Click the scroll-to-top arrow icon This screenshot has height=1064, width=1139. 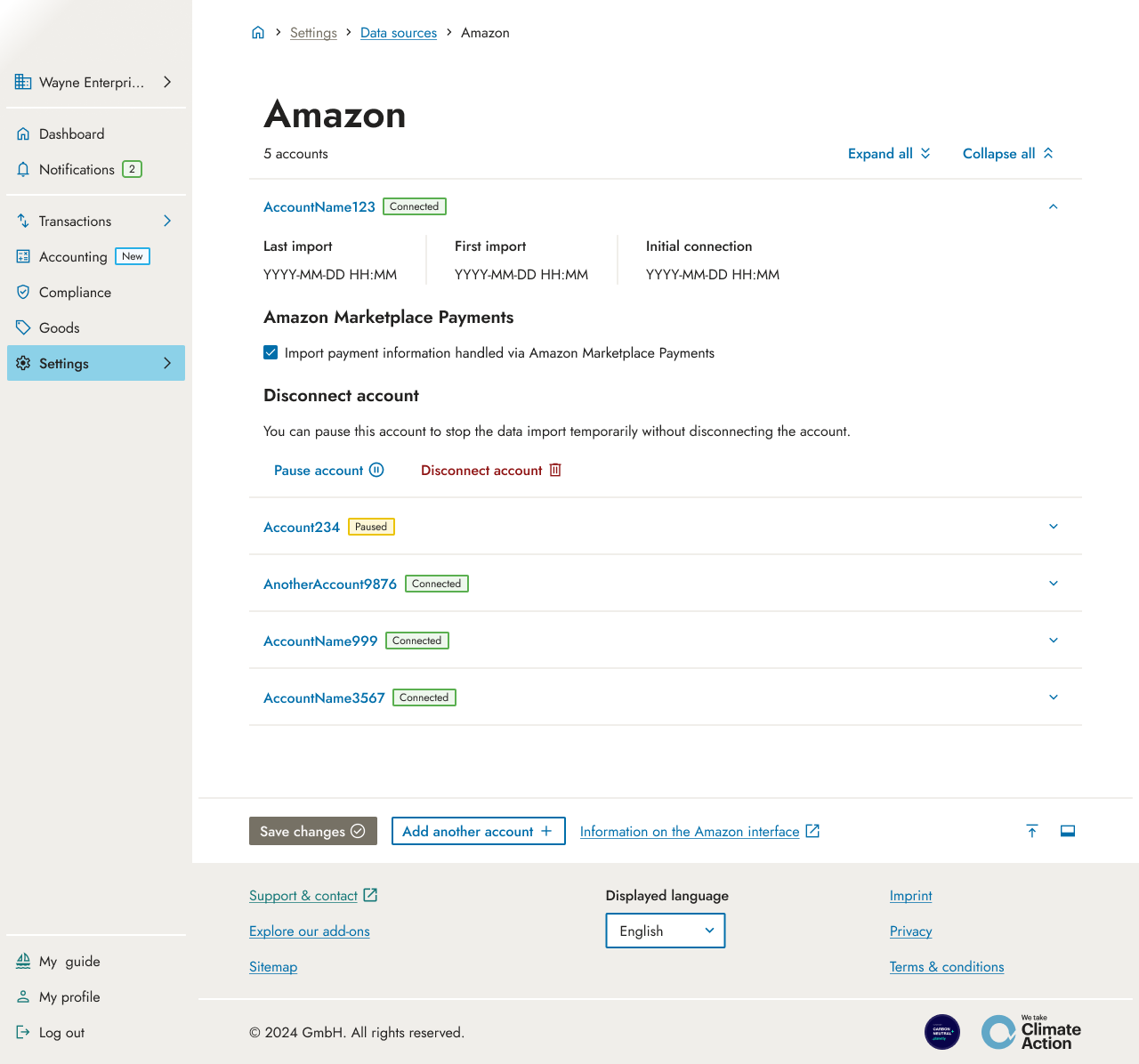pos(1032,831)
